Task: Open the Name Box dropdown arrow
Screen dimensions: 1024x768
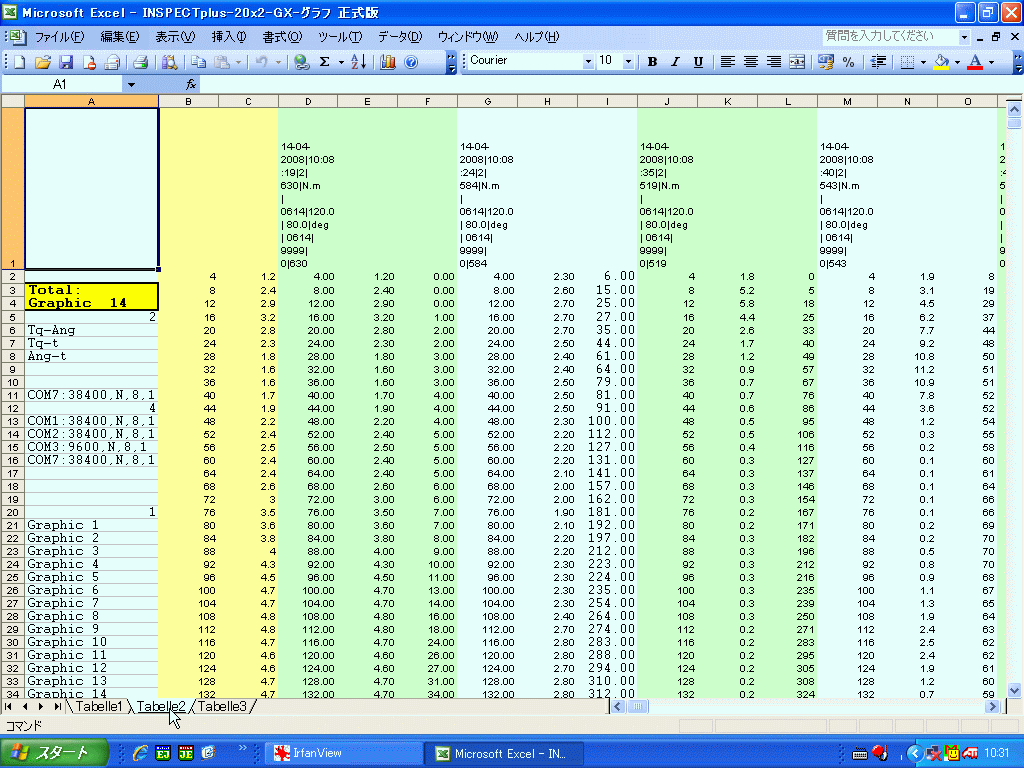Action: click(131, 84)
